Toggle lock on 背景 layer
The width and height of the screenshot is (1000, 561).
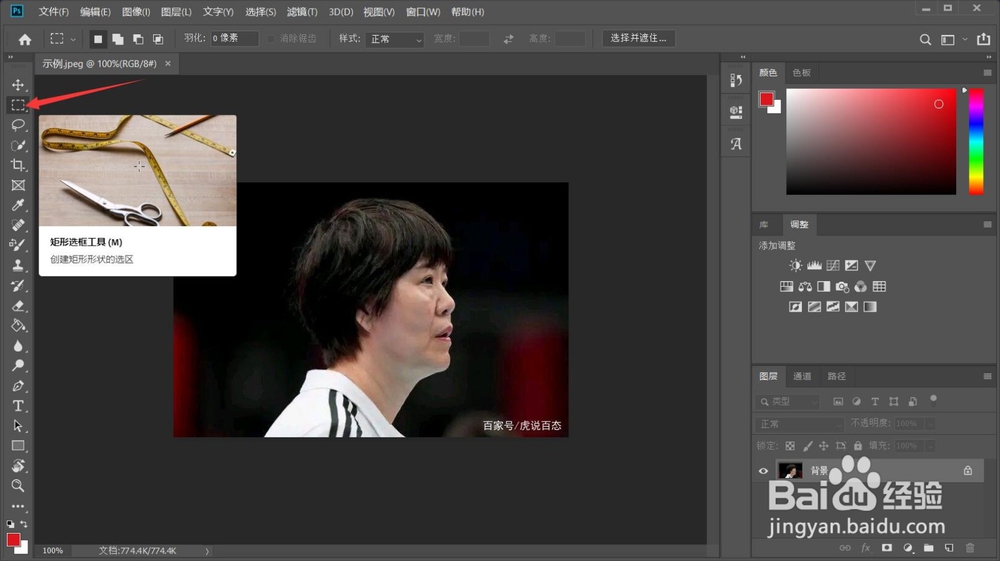click(x=967, y=470)
